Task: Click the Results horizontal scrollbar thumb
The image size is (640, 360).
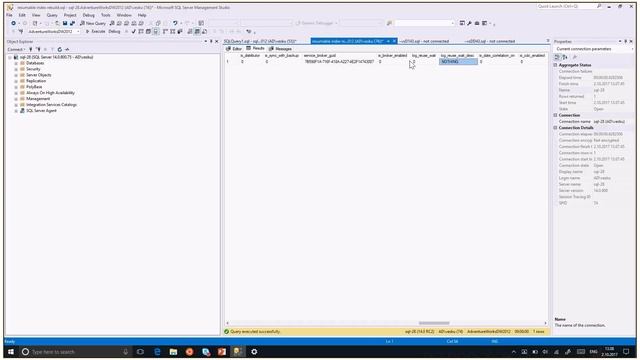Action: point(434,323)
